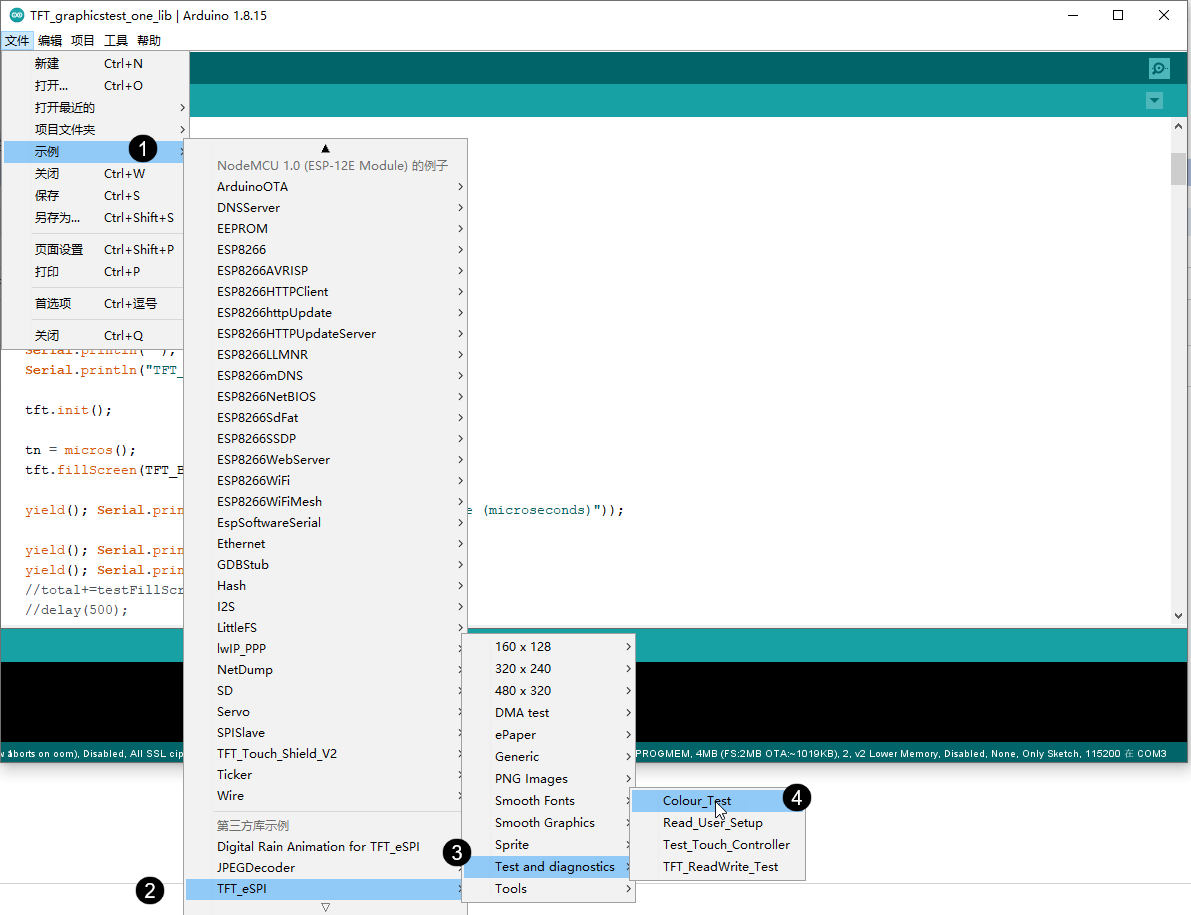Select the 示例 menu entry
This screenshot has width=1191, height=915.
[94, 152]
